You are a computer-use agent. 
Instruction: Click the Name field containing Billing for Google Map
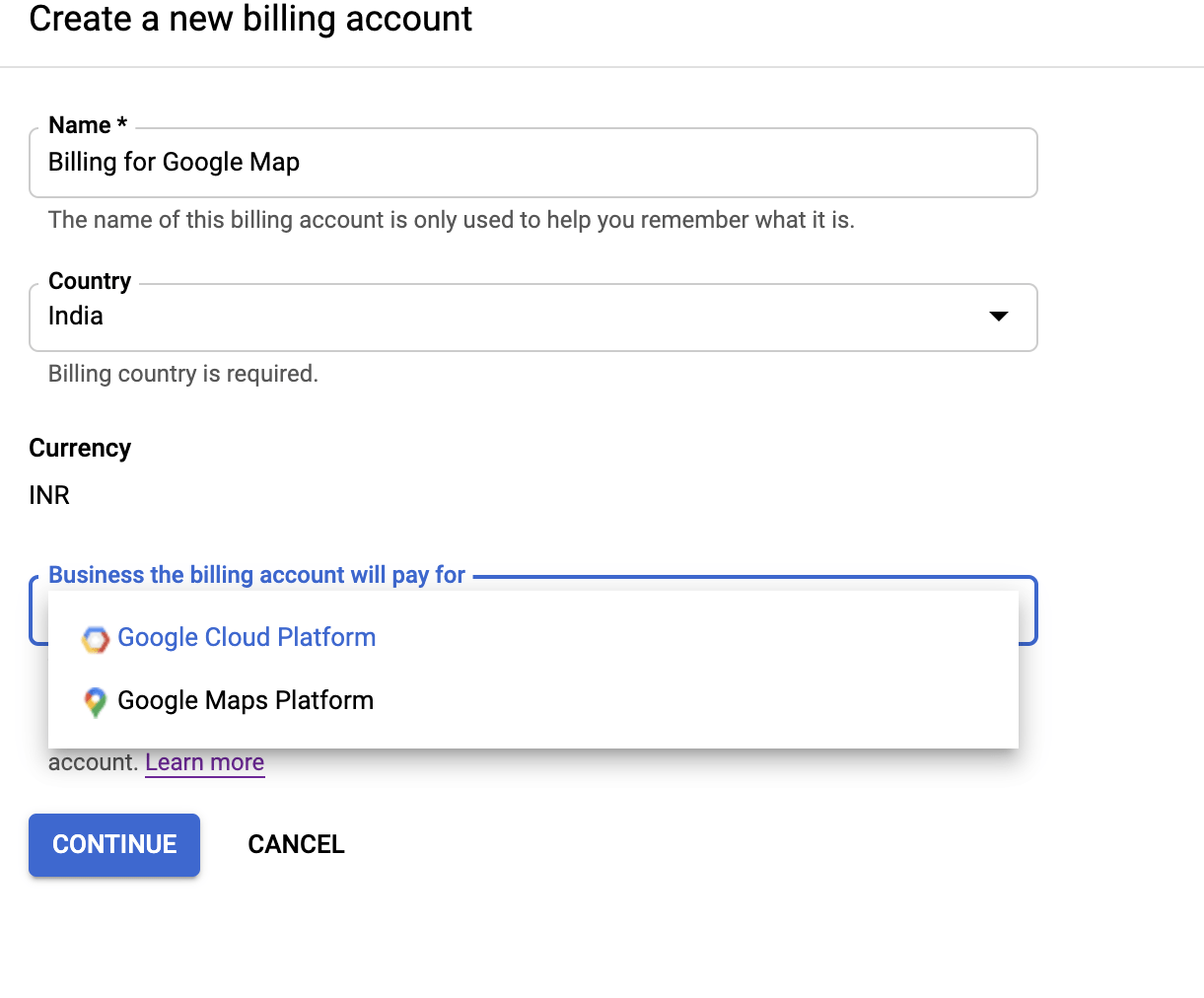(532, 162)
